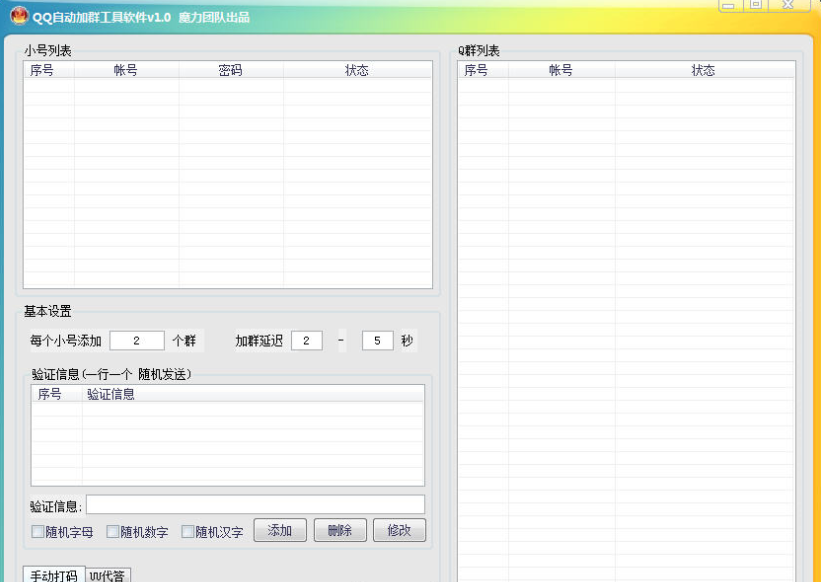Focus the 验证信息 text input field
Image resolution: width=821 pixels, height=582 pixels.
coord(256,505)
